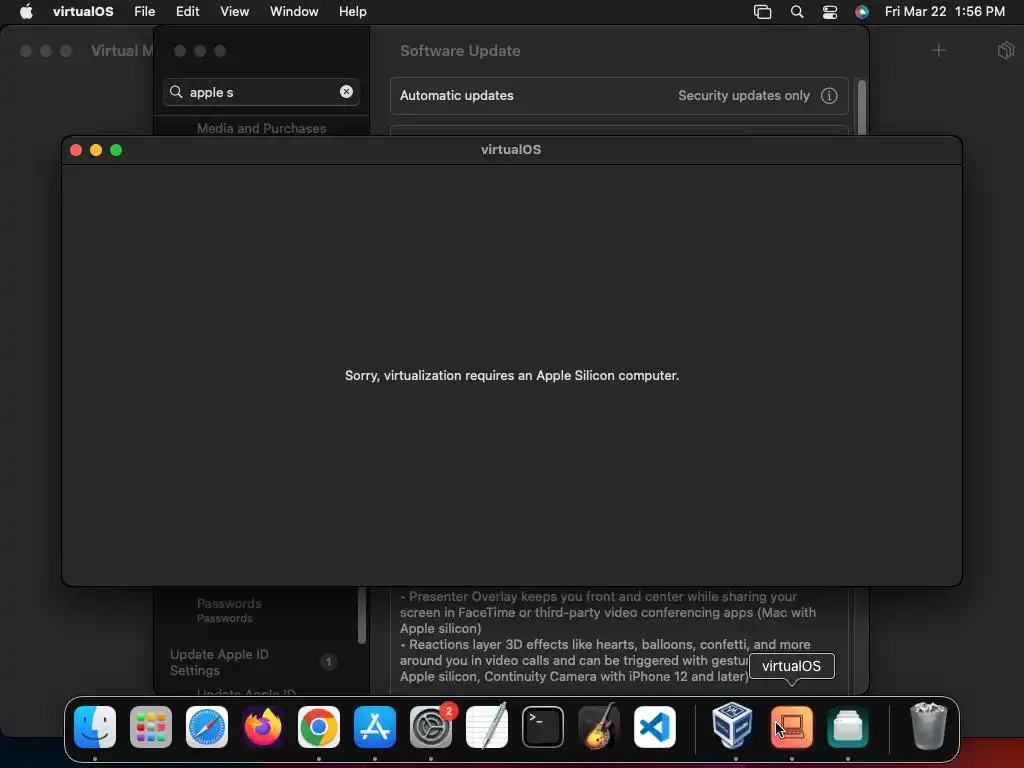Clear the System Settings search field

tap(346, 92)
